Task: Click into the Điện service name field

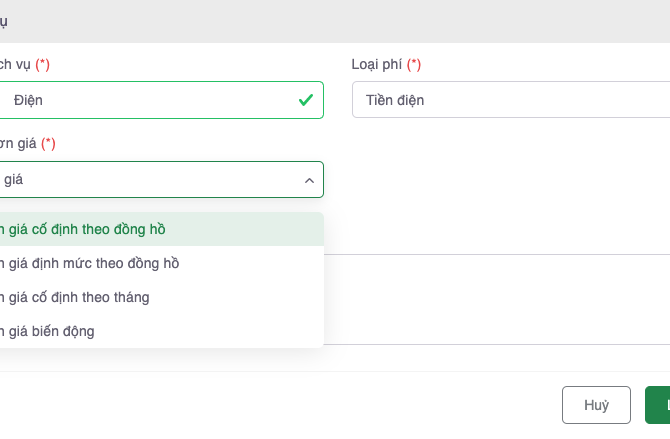Action: [x=150, y=100]
